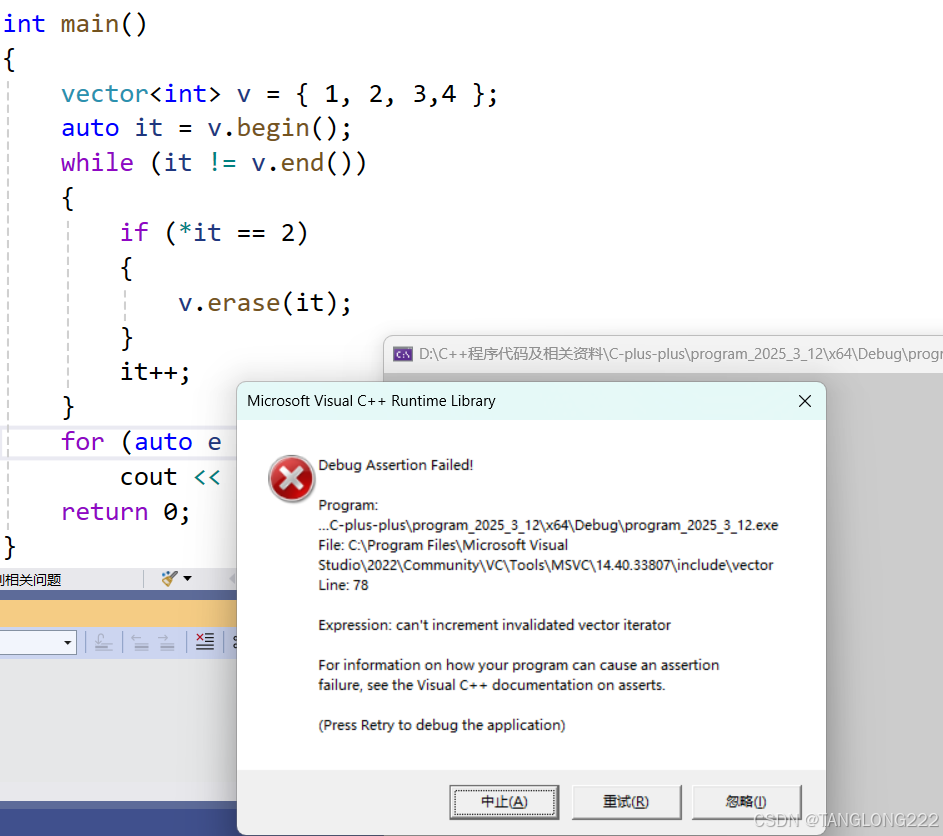The height and width of the screenshot is (836, 943).
Task: Click the "Line: 78" text
Action: pos(343,585)
